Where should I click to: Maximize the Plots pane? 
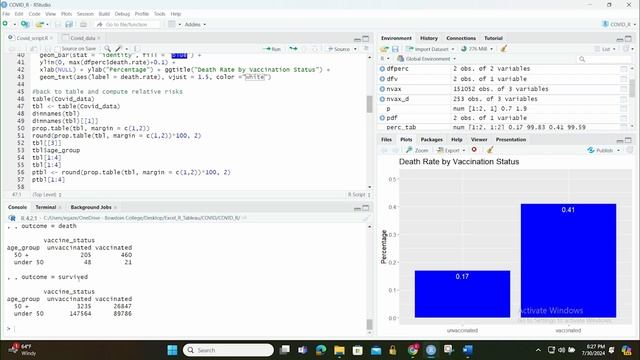[x=628, y=140]
